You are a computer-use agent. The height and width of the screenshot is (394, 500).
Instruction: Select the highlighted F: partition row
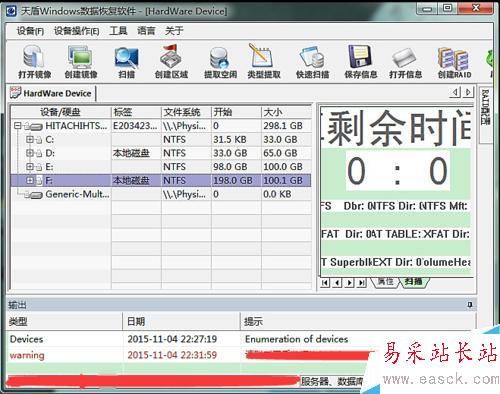coord(161,181)
